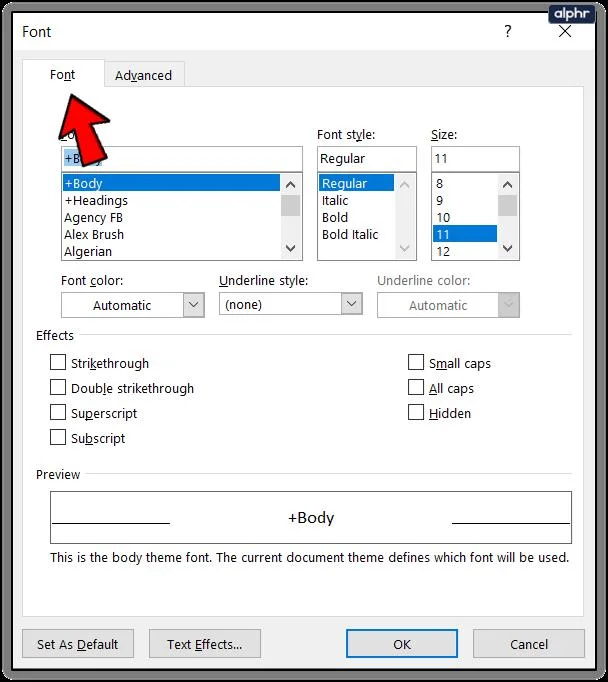Click the size list scrollbar thumb

507,206
